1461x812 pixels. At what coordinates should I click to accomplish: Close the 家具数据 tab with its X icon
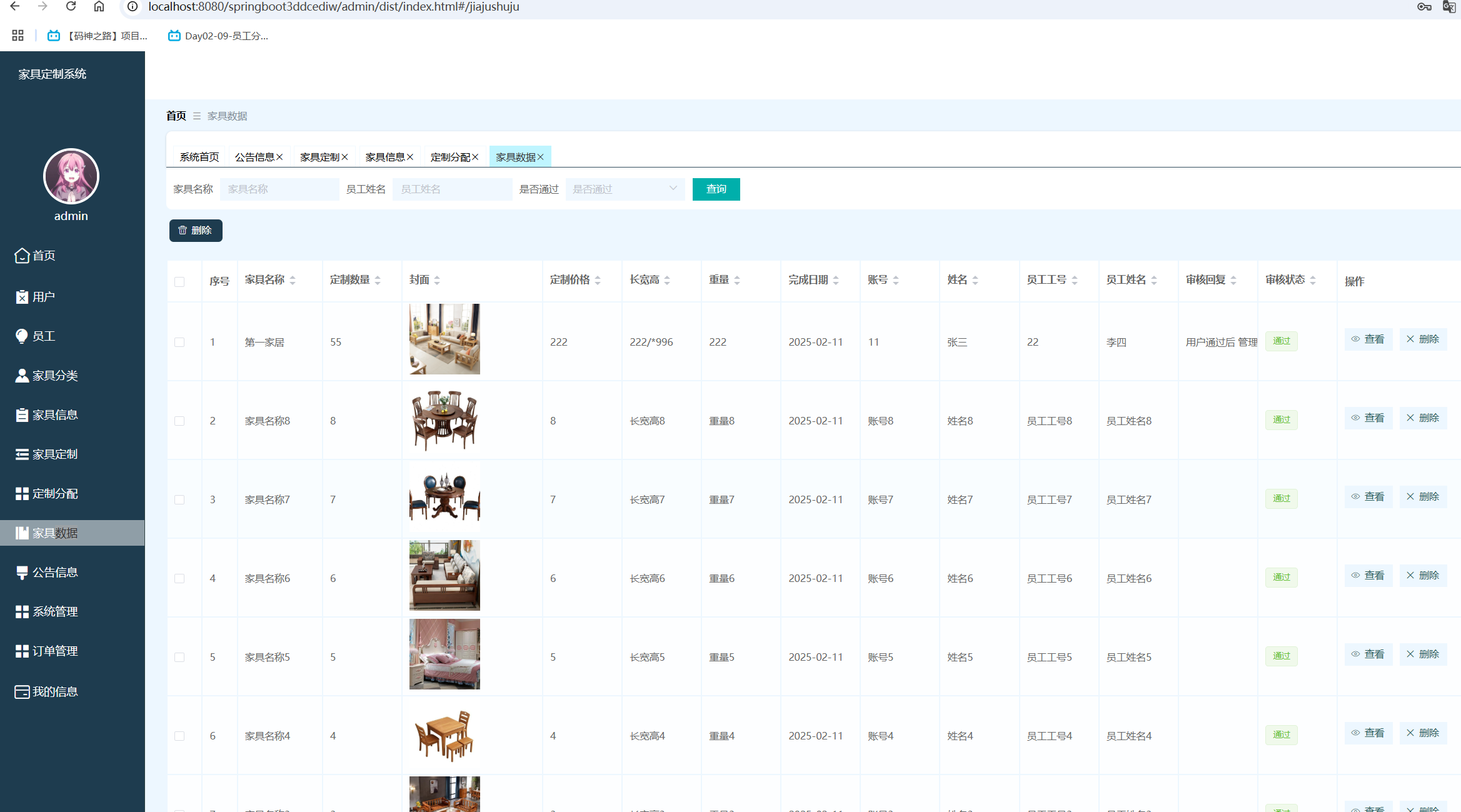541,157
